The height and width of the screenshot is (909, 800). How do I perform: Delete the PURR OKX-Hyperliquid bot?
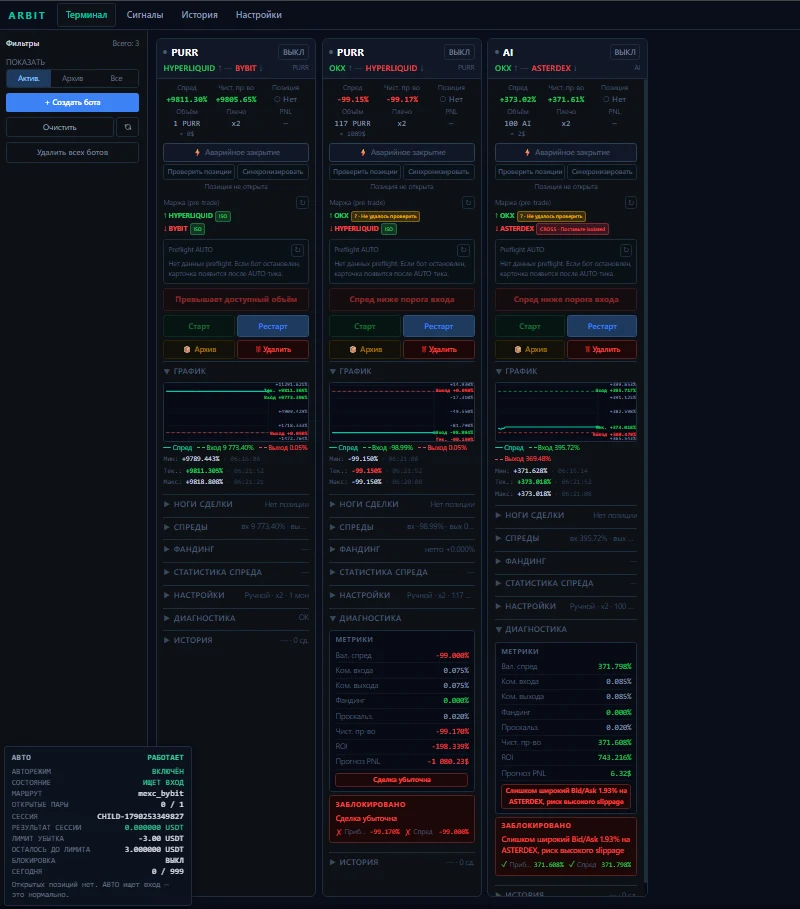439,350
